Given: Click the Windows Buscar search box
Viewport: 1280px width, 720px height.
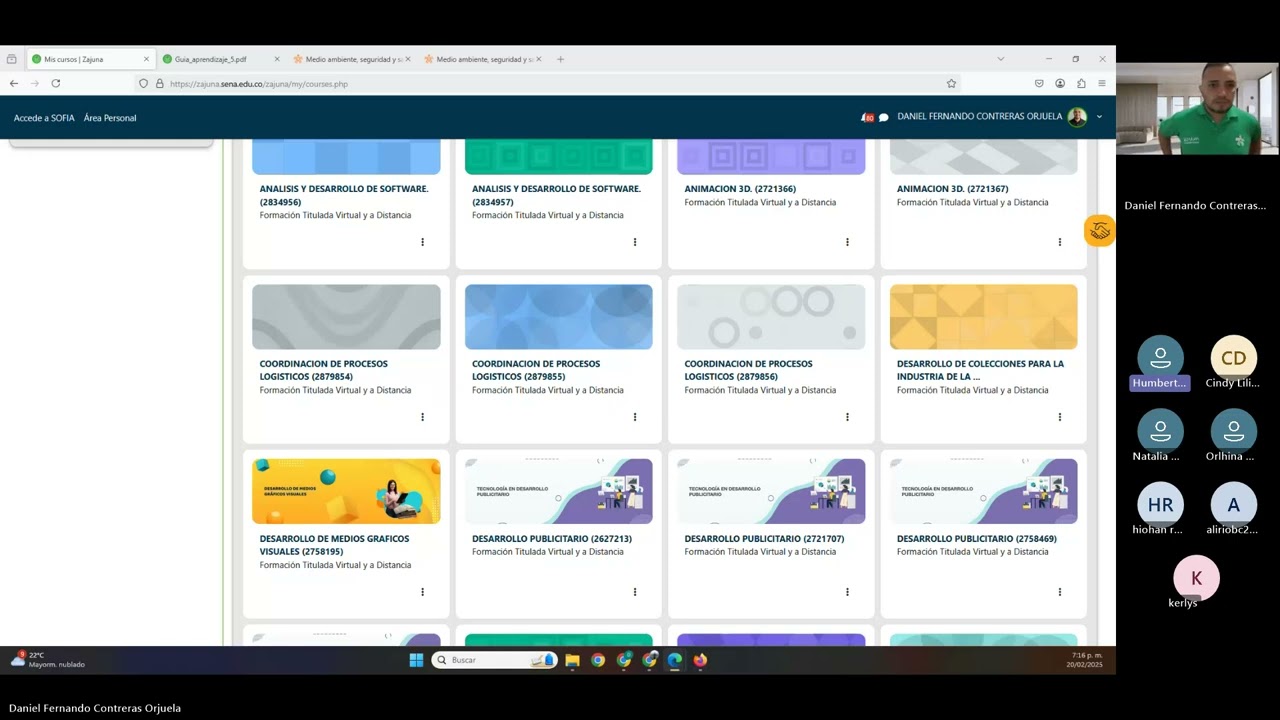Looking at the screenshot, I should [495, 660].
